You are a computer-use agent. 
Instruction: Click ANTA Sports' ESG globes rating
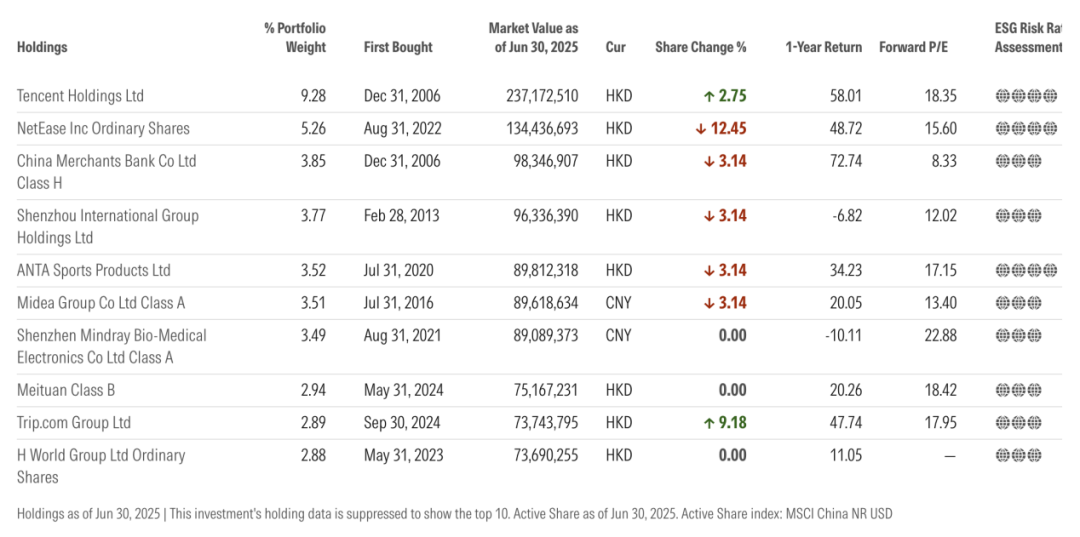[1026, 270]
